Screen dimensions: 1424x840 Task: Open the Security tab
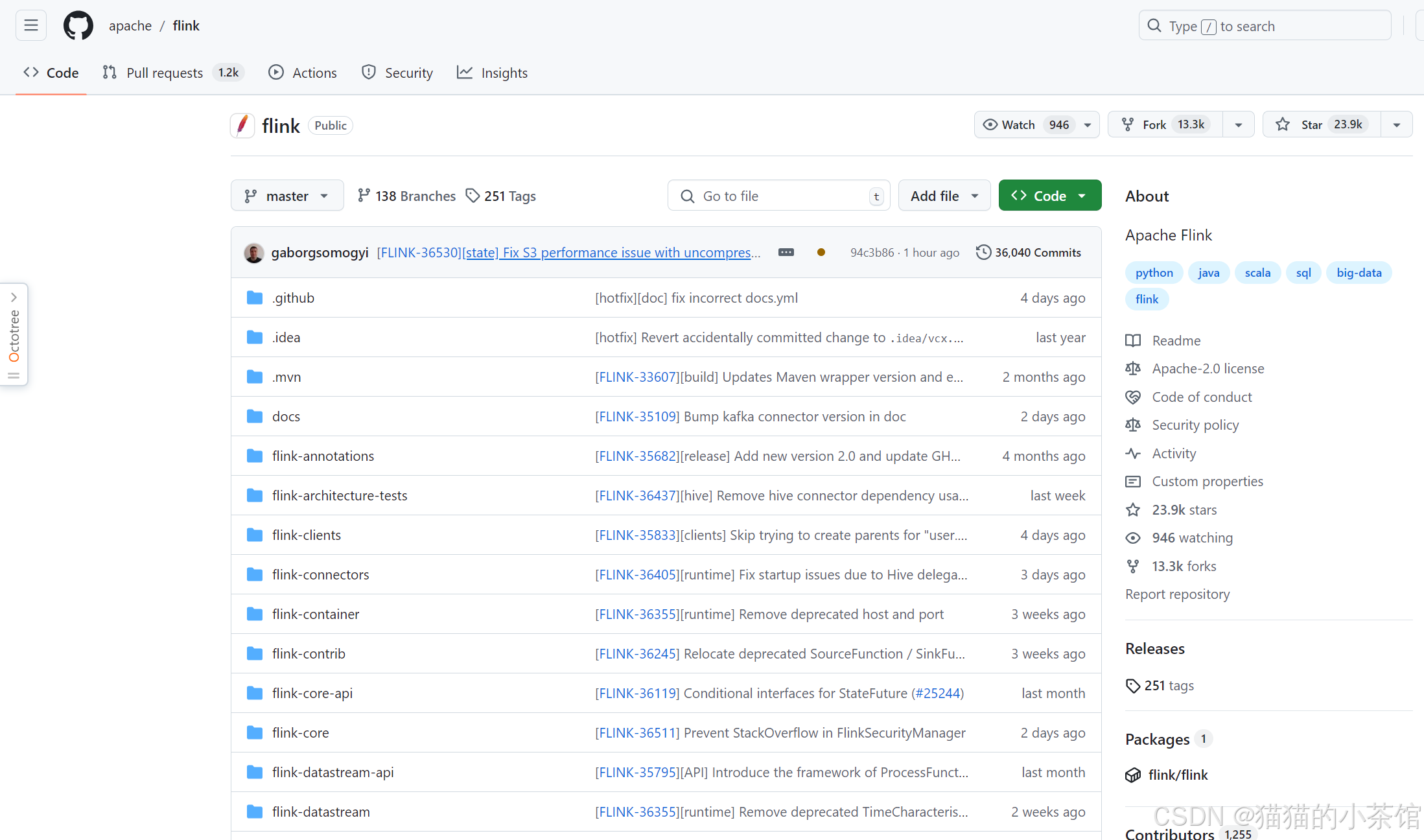(397, 73)
